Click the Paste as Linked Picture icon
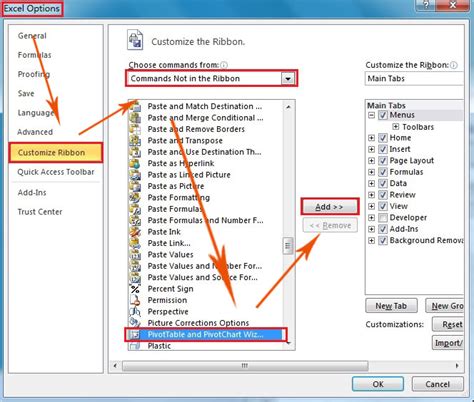The width and height of the screenshot is (474, 402). [x=135, y=175]
